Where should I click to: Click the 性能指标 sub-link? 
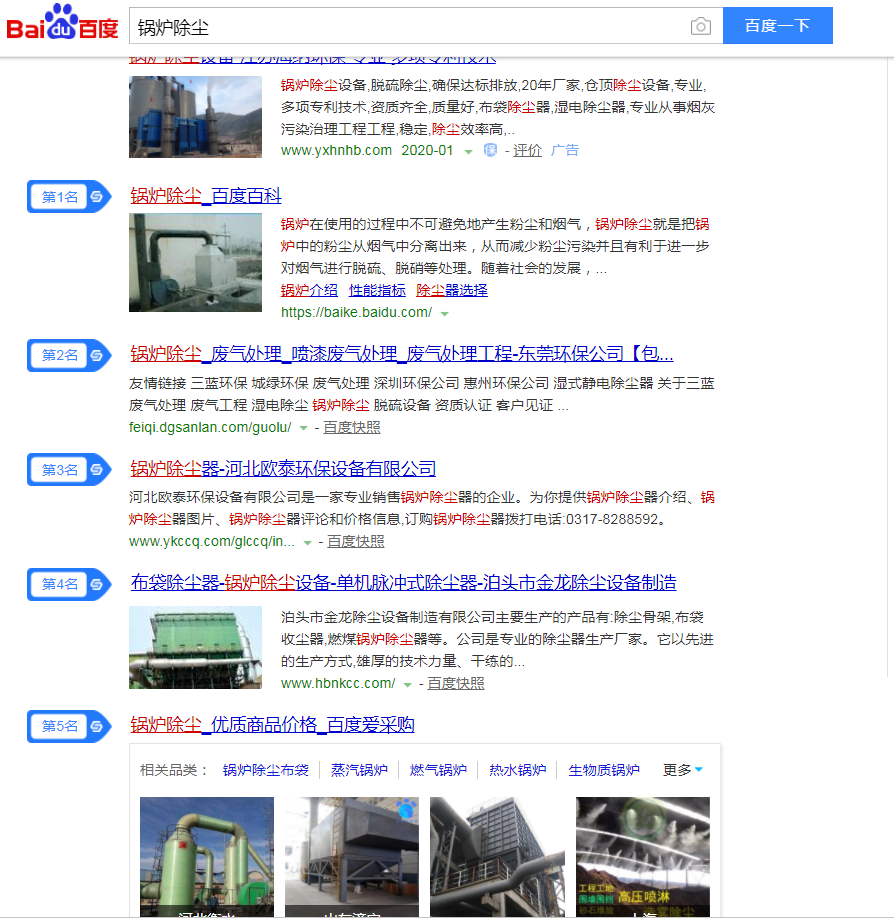click(x=377, y=290)
